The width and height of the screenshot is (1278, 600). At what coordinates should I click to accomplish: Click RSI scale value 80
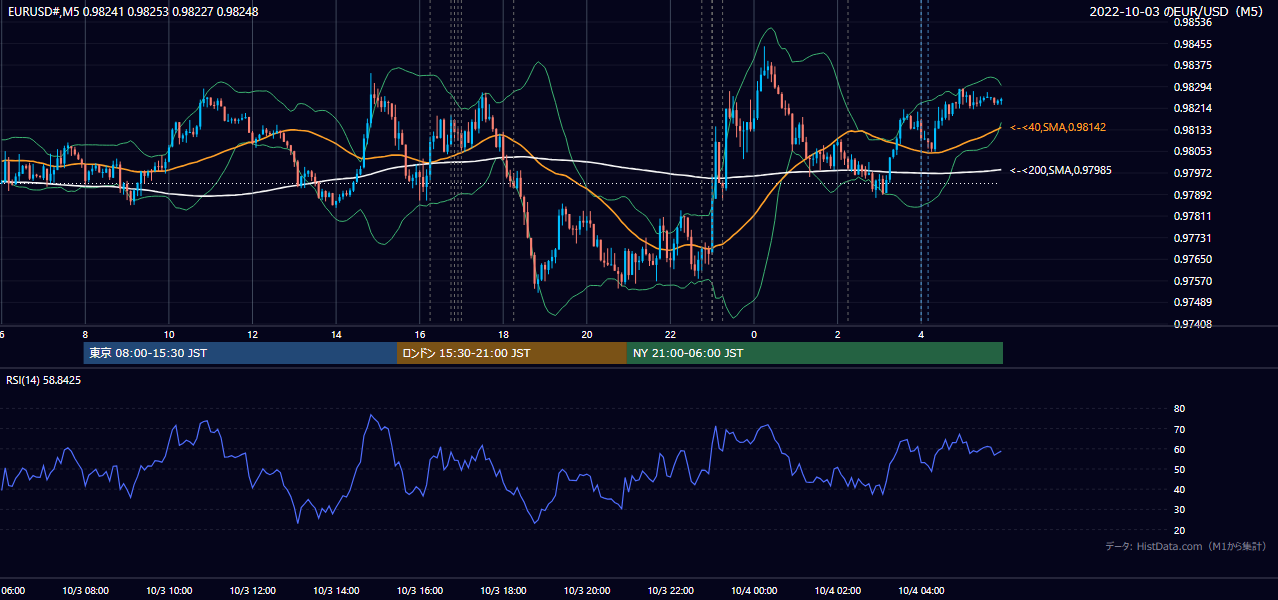[x=1179, y=409]
